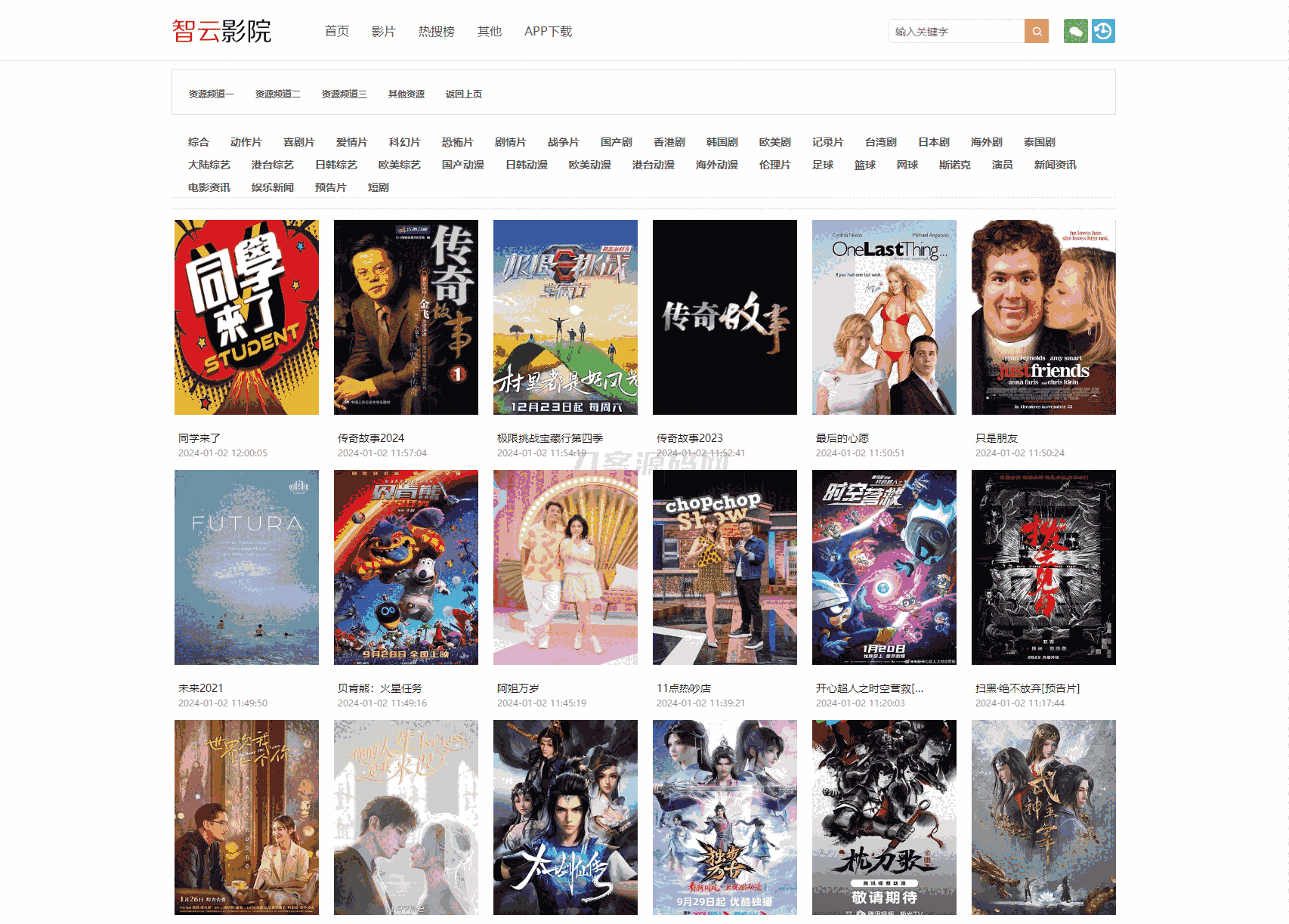This screenshot has width=1289, height=924.
Task: Open the 短剧 category
Action: 379,187
